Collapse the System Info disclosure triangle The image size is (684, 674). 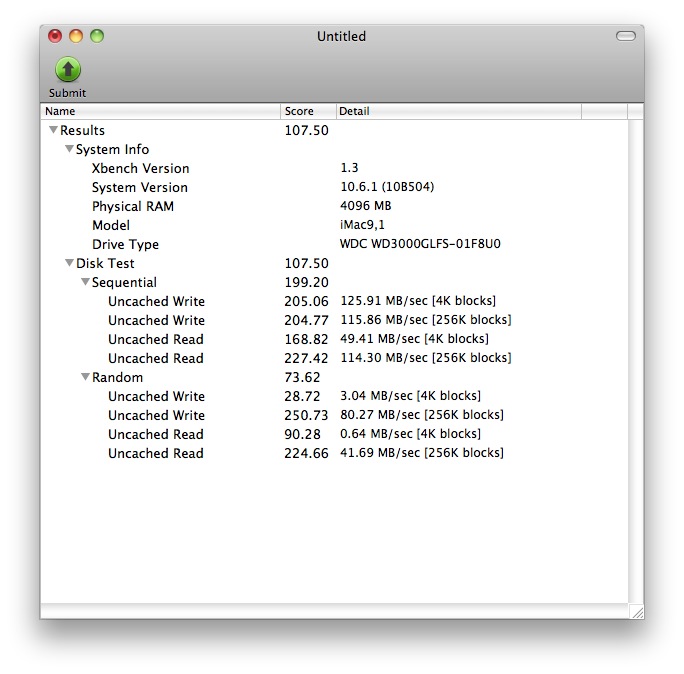[x=69, y=149]
